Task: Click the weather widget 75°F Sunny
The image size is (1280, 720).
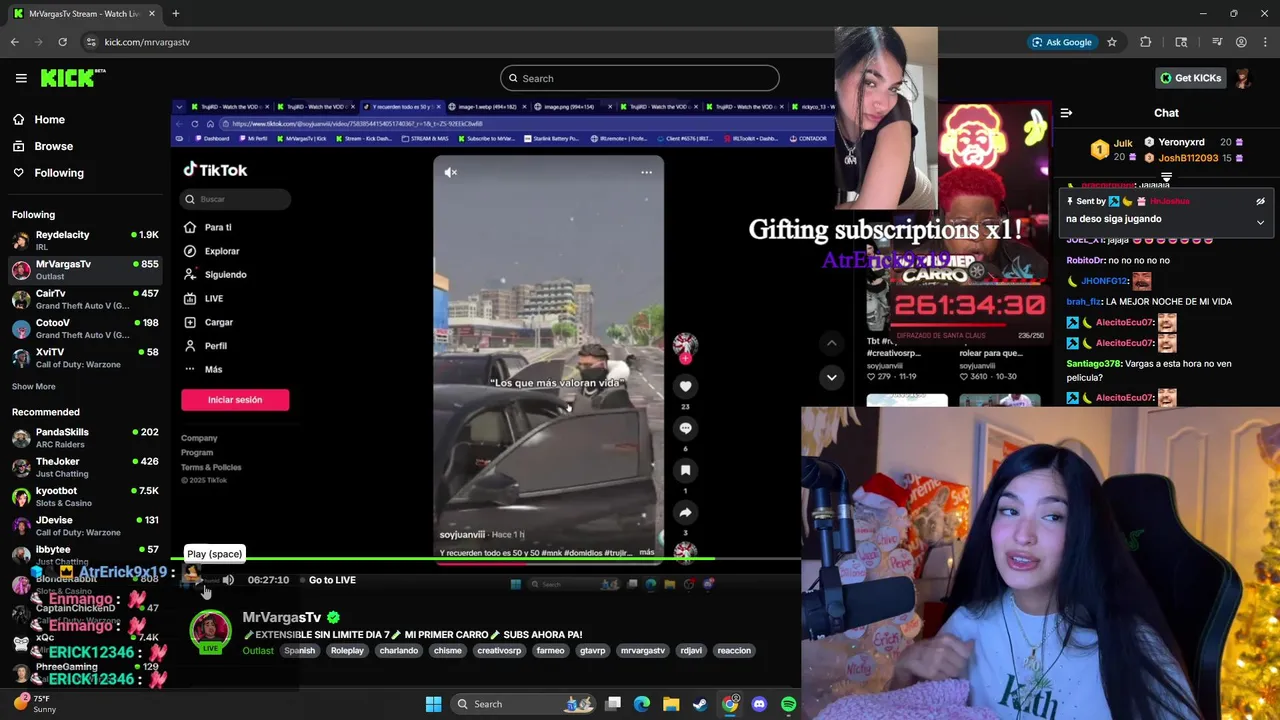Action: pyautogui.click(x=35, y=704)
